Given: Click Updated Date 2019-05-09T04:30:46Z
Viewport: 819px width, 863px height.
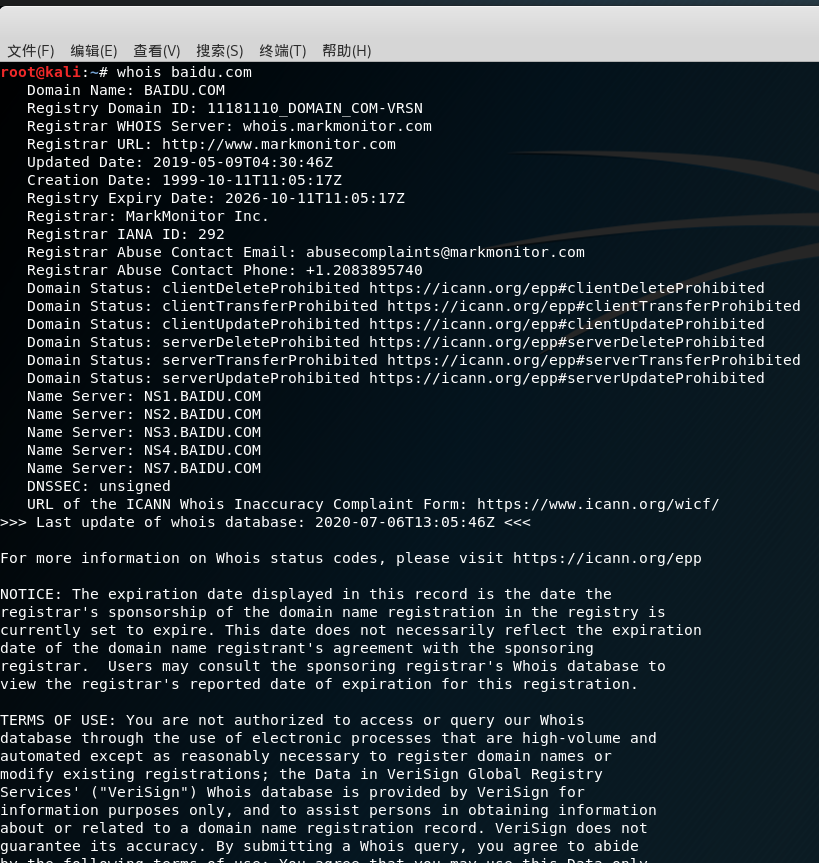Looking at the screenshot, I should [243, 162].
